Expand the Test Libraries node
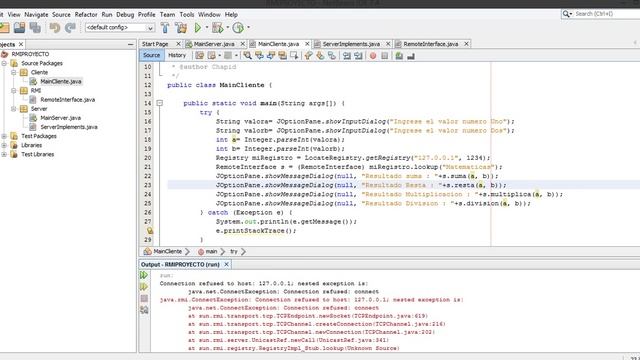Image resolution: width=640 pixels, height=360 pixels. pyautogui.click(x=4, y=154)
